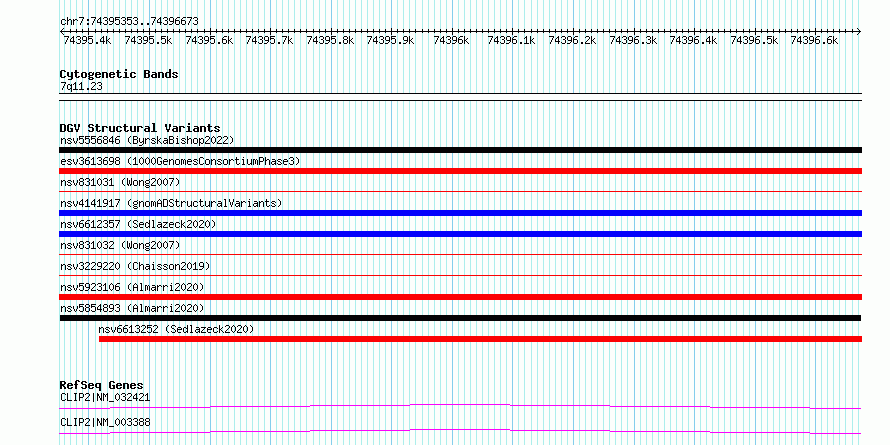890x445 pixels.
Task: Open the CLIP2|NM_032421 transcript label
Action: click(105, 397)
